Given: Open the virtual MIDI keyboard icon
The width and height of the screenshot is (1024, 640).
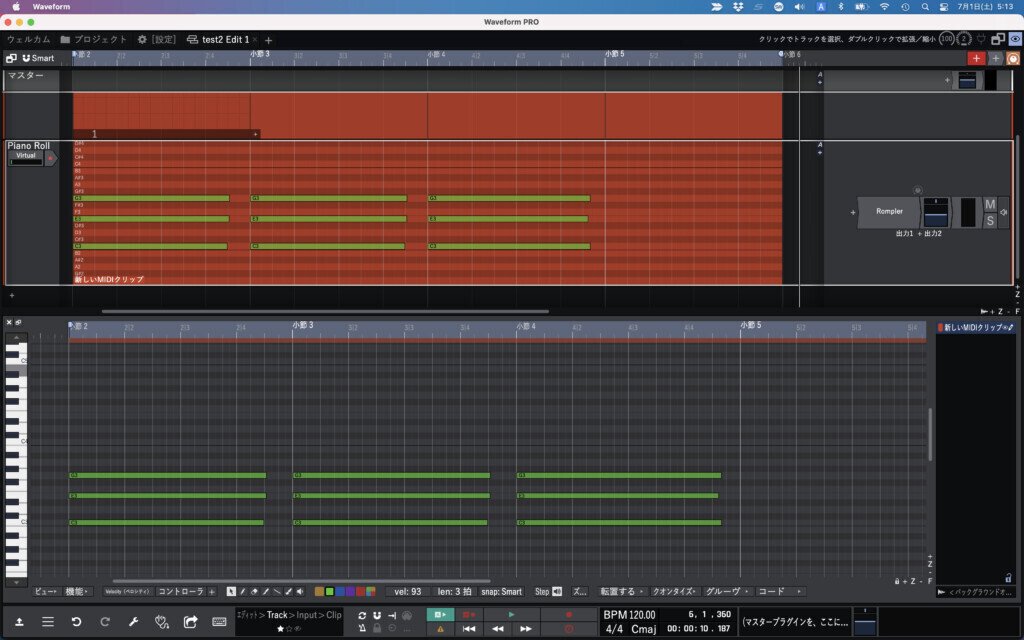Looking at the screenshot, I should 218,622.
